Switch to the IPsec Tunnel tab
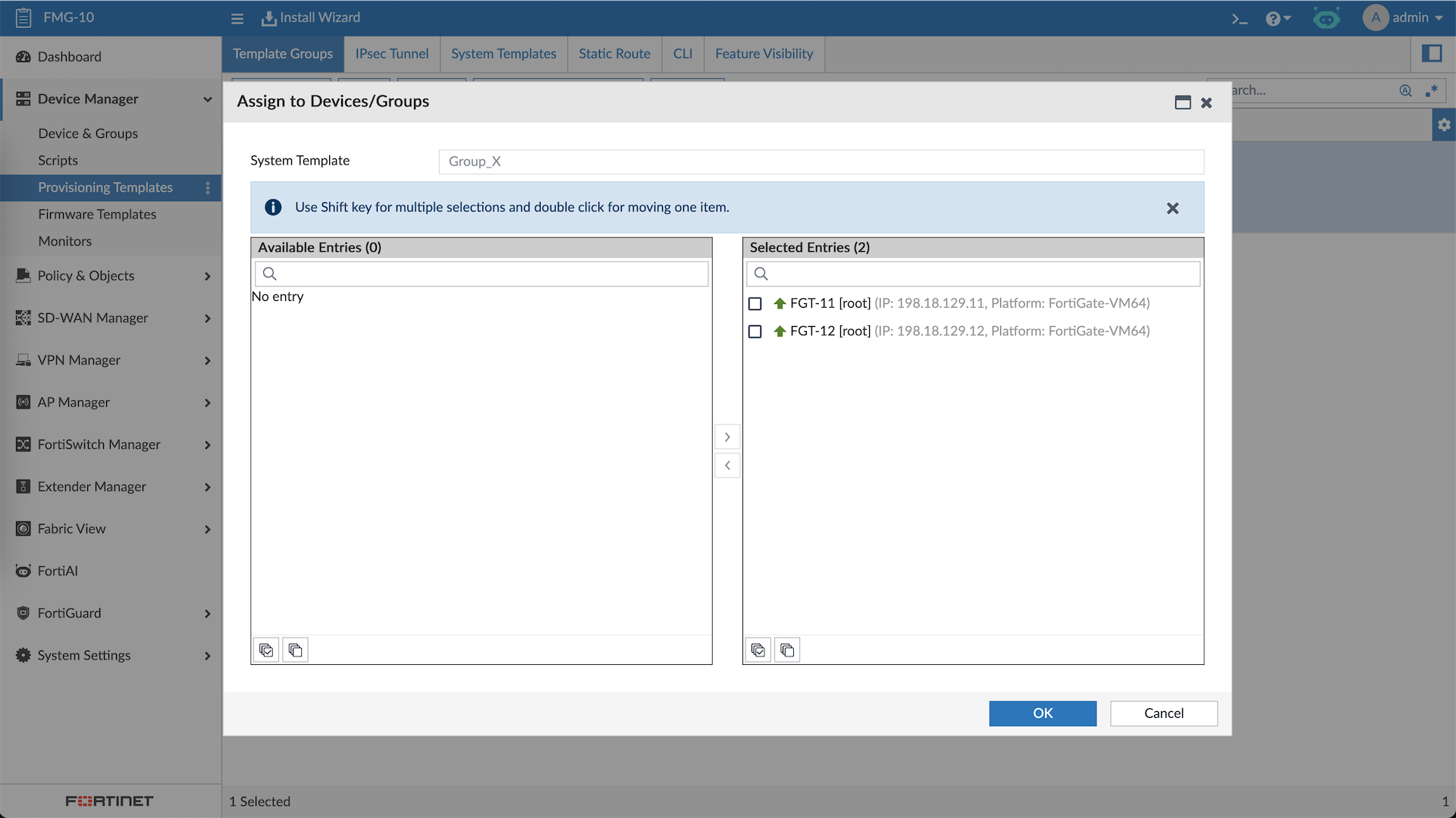This screenshot has width=1456, height=818. tap(391, 54)
